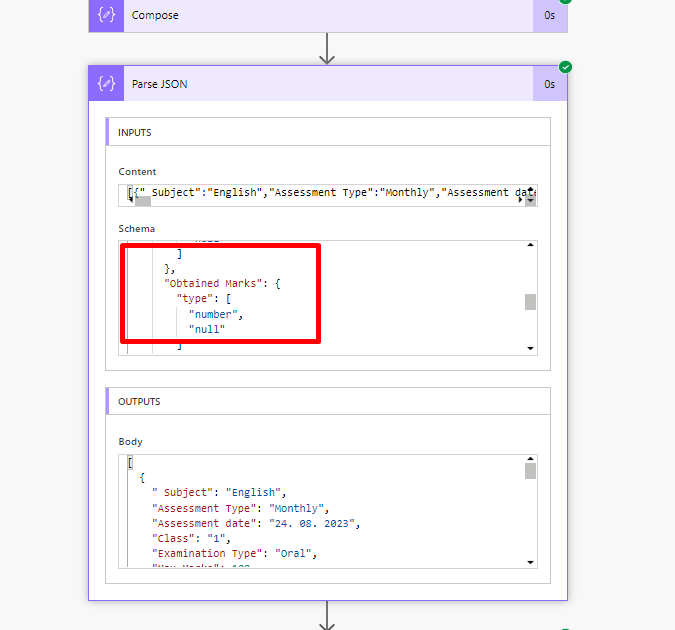Click the "Assessment Type" line in Body output

coord(240,508)
